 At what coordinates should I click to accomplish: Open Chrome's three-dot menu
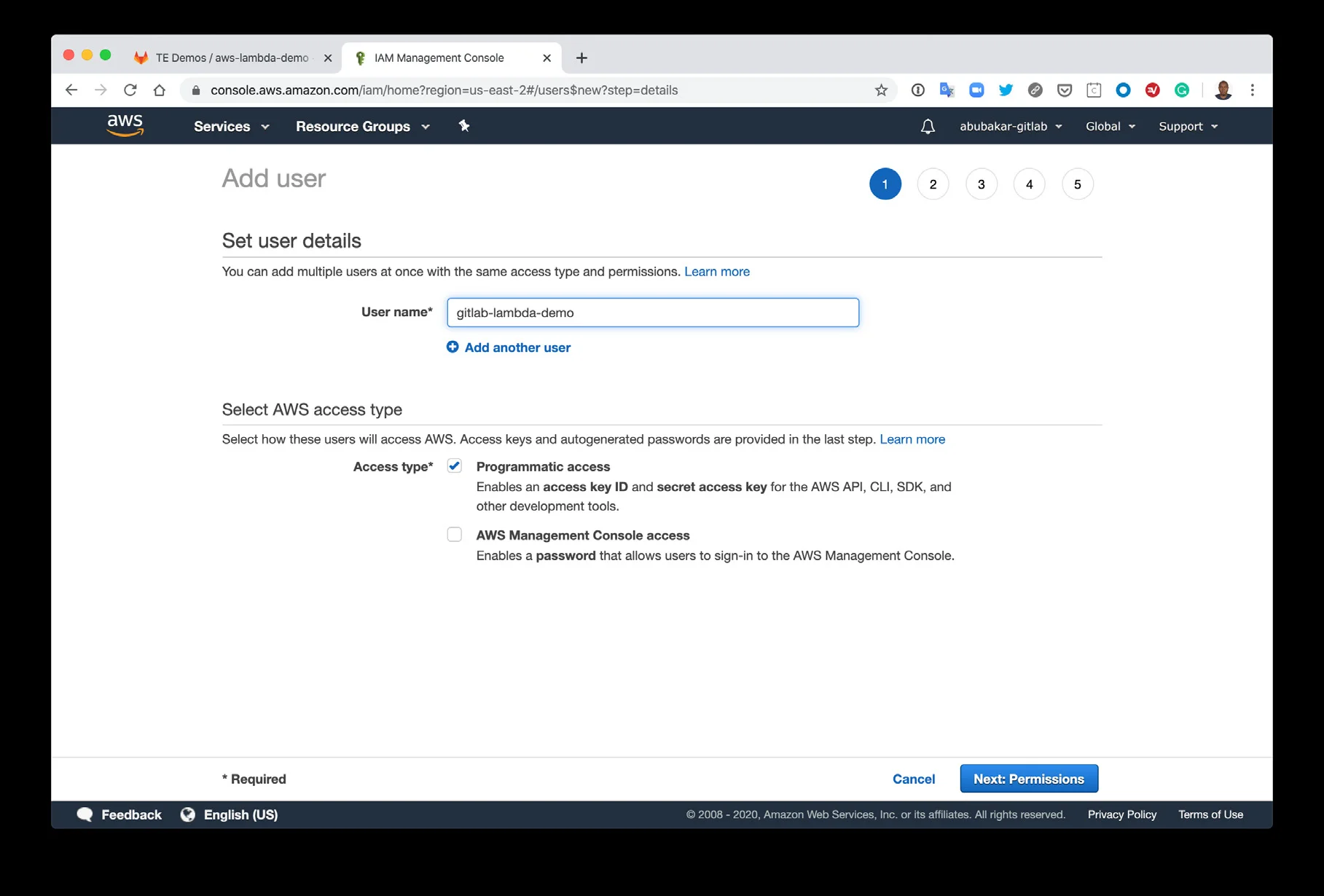tap(1252, 90)
